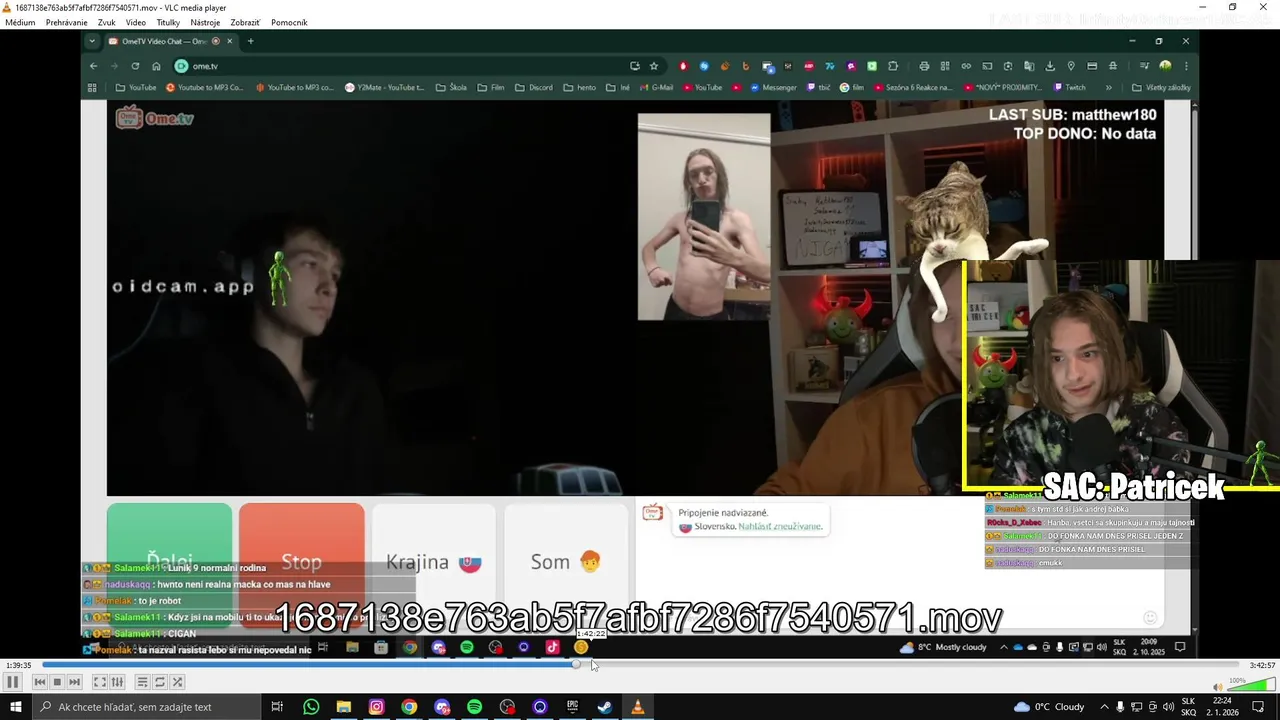
Task: Open Discord from the taskbar
Action: (x=442, y=707)
